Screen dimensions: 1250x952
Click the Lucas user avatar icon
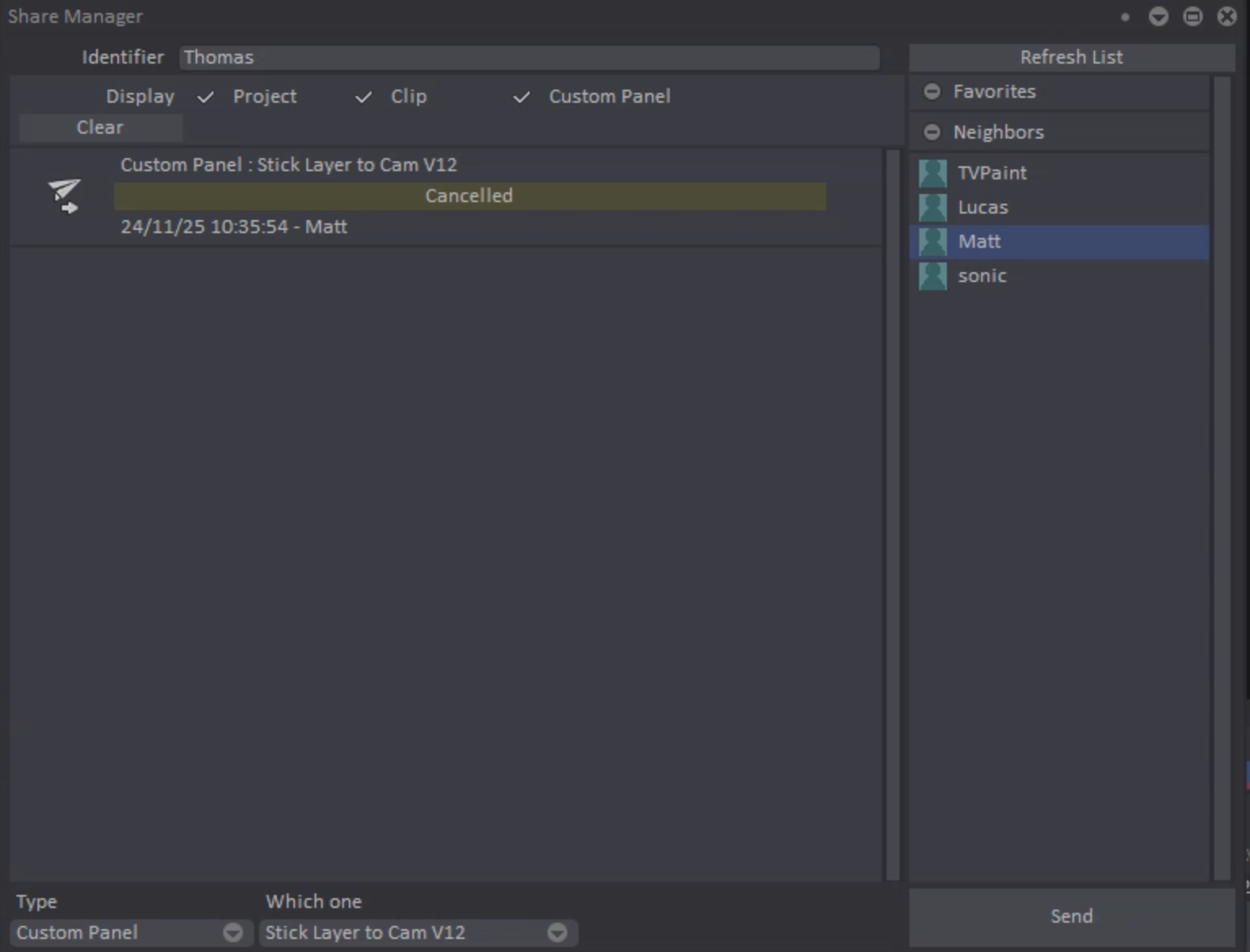(933, 207)
